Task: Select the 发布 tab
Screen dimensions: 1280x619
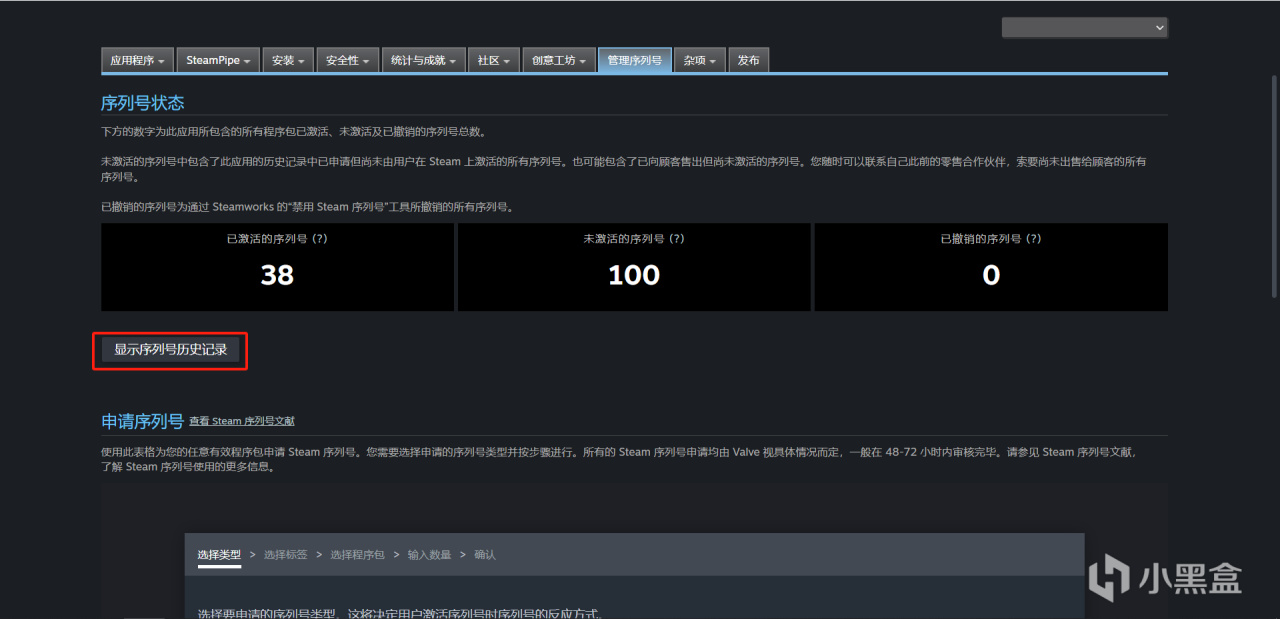Action: (748, 60)
